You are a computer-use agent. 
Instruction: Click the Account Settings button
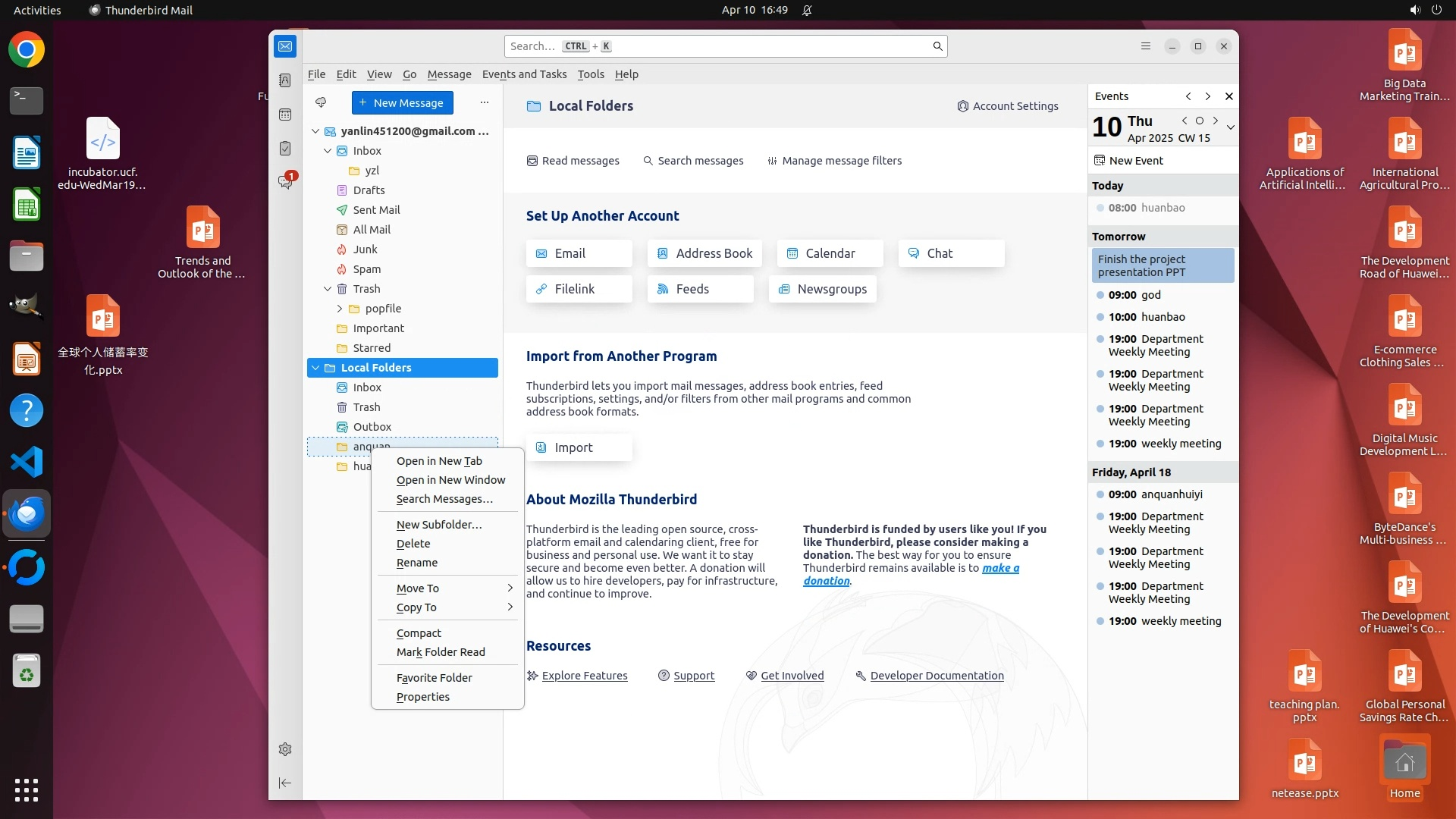click(x=1008, y=106)
